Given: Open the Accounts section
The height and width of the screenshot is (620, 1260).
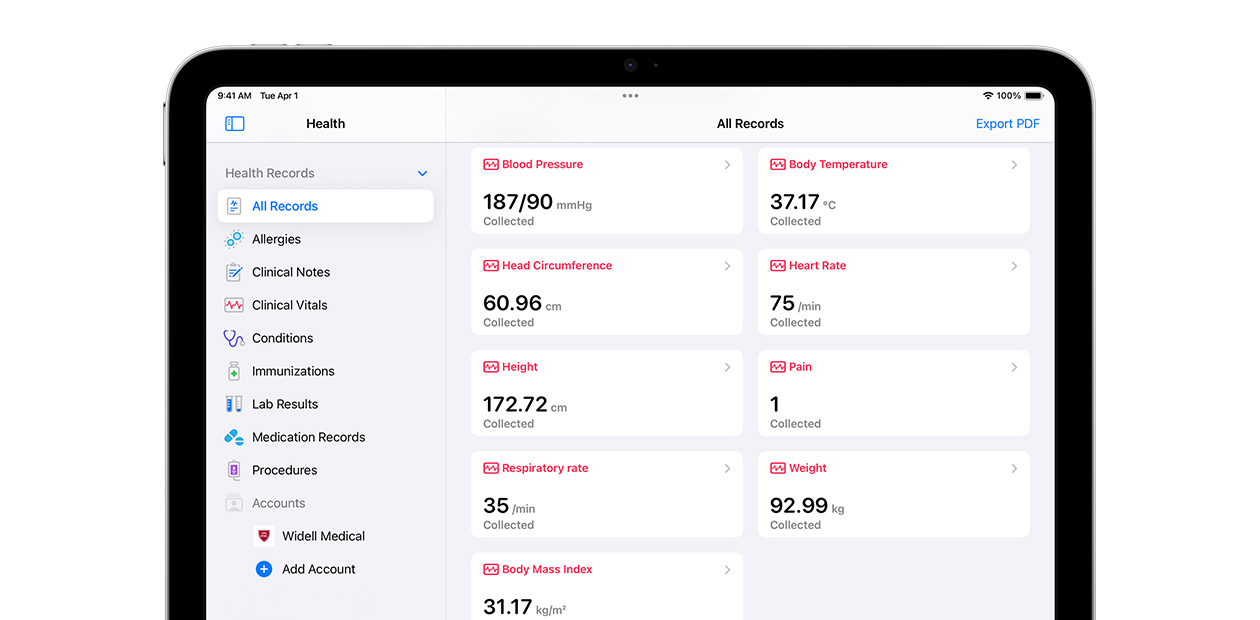Looking at the screenshot, I should [x=278, y=503].
